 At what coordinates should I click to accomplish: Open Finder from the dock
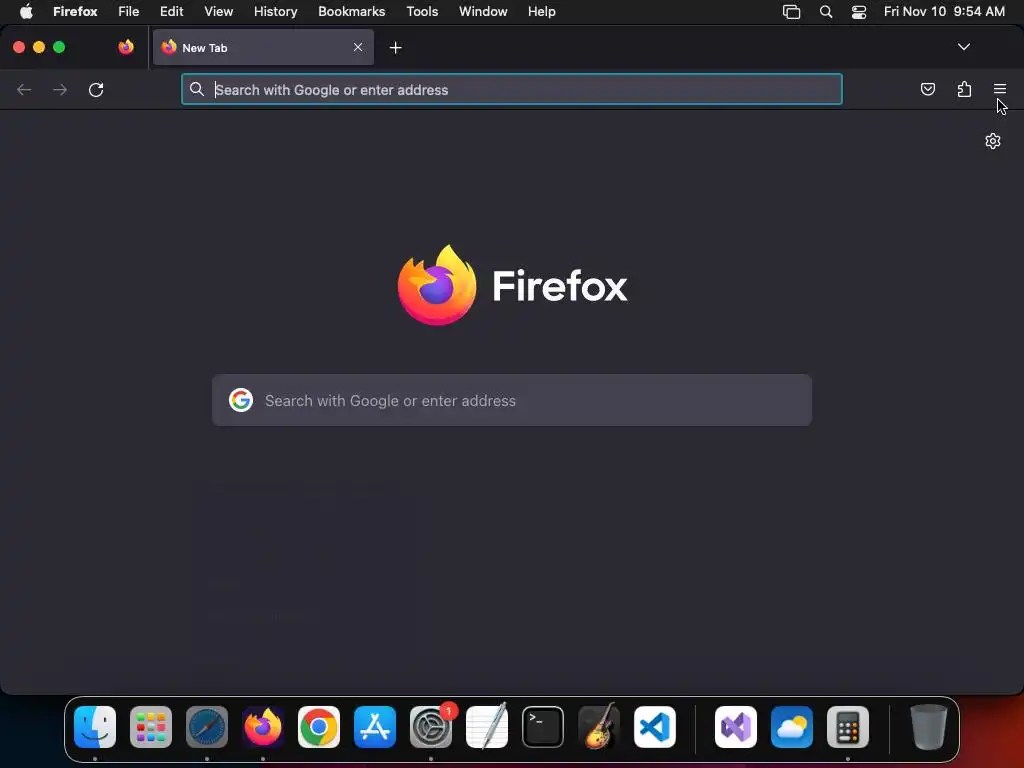[95, 727]
